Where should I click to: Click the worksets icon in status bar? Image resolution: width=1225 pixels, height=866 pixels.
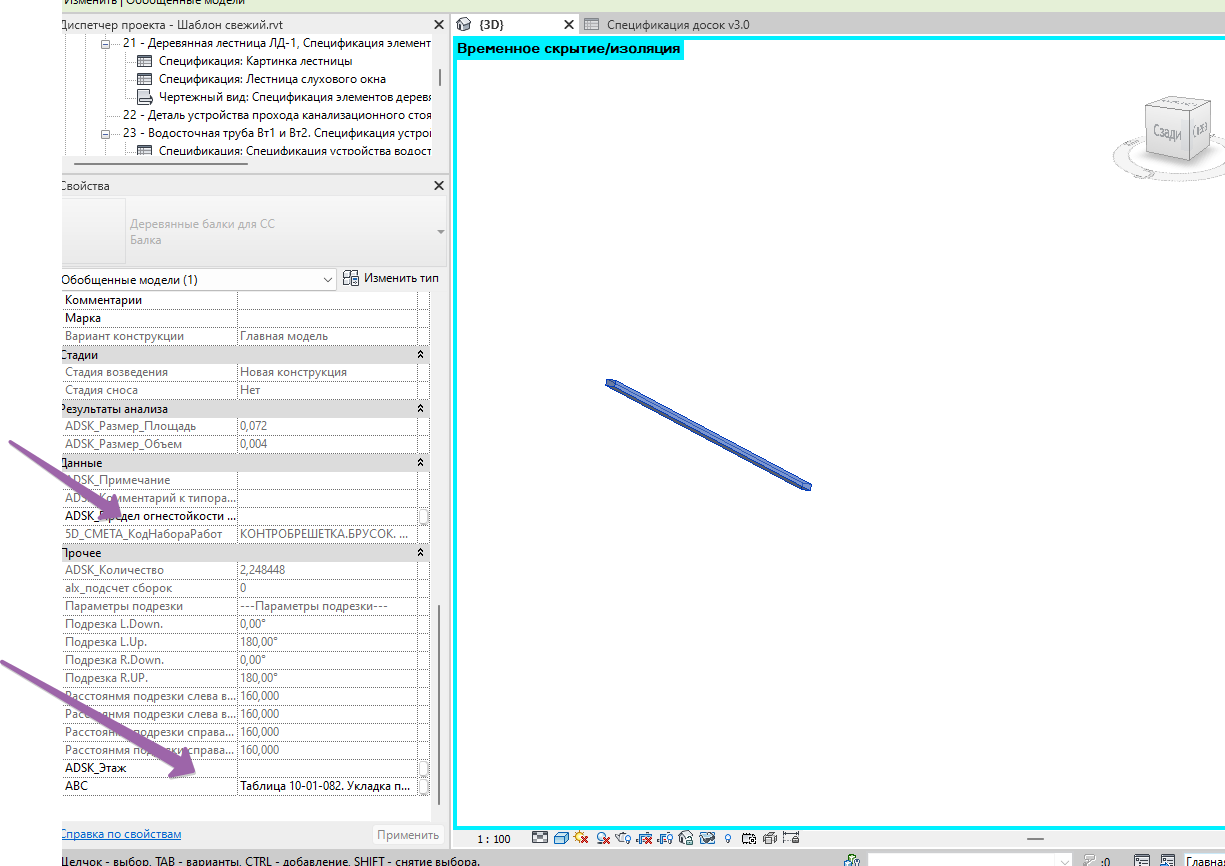click(852, 860)
